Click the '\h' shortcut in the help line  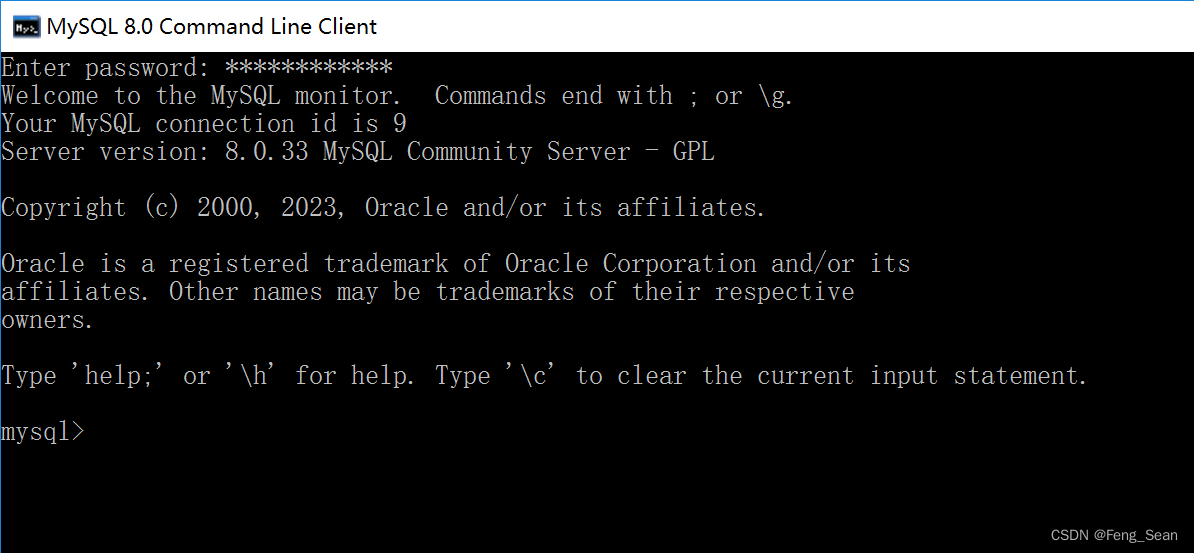(x=254, y=376)
